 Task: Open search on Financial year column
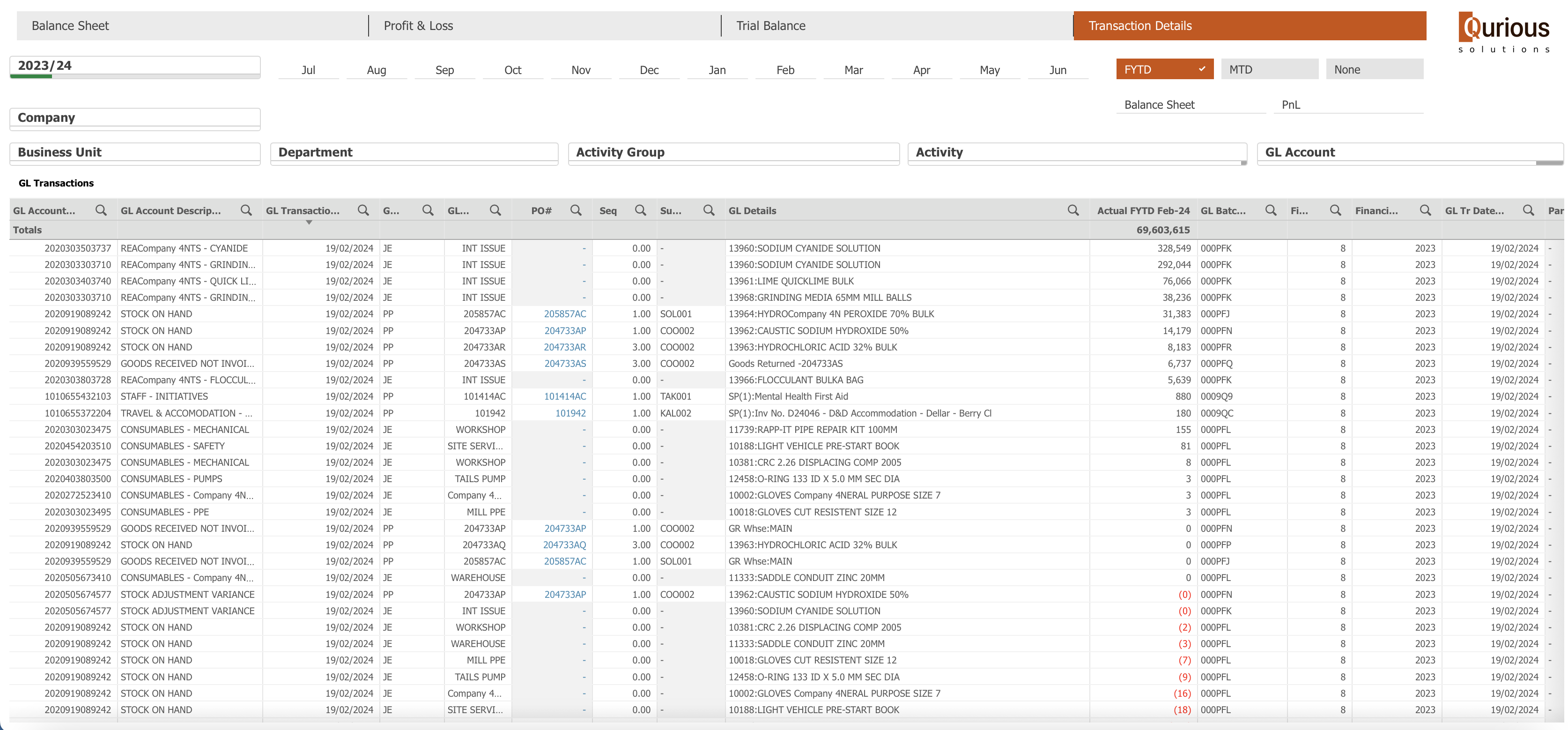tap(1426, 210)
